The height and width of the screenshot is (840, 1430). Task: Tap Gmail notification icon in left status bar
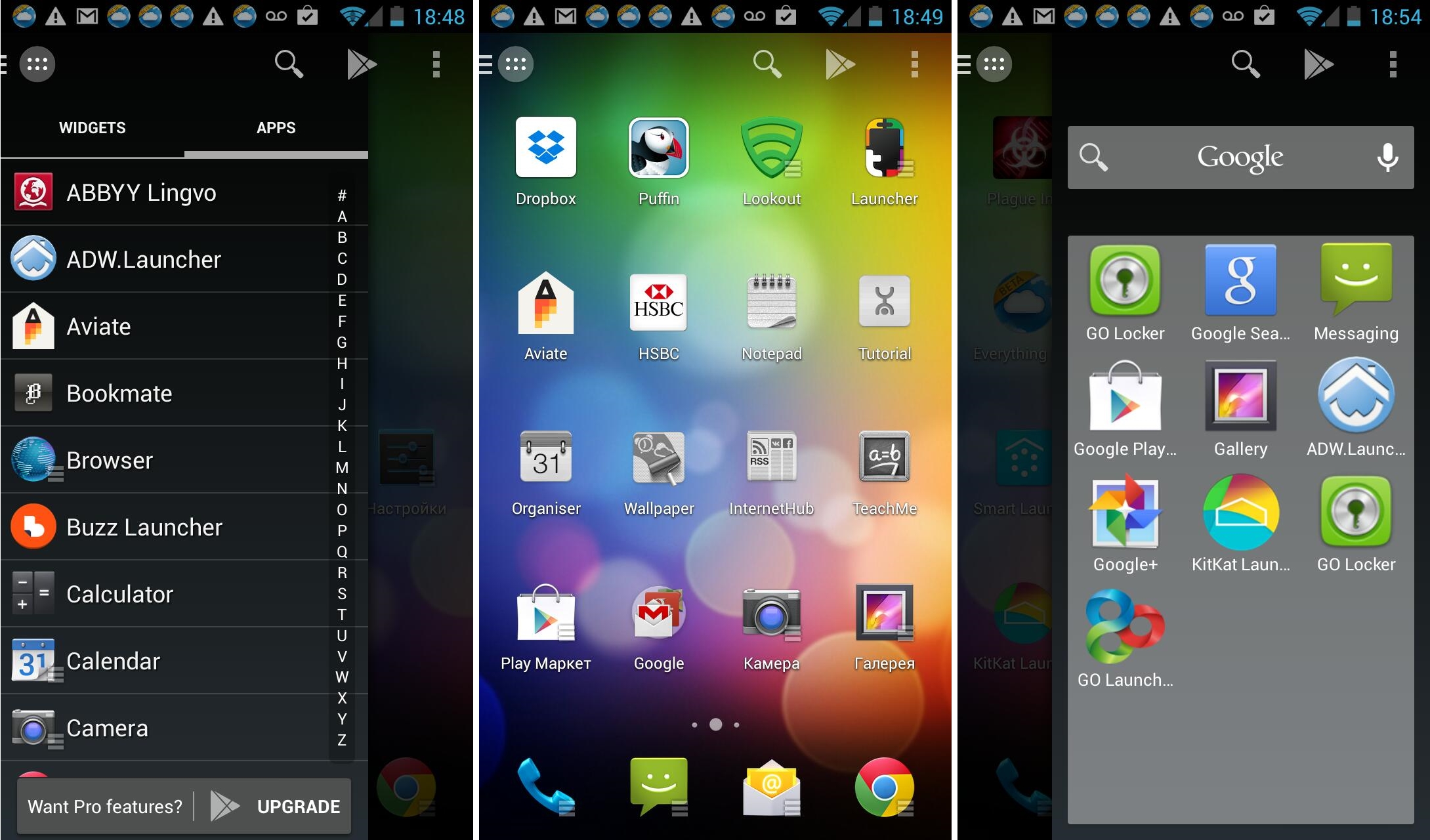[87, 16]
